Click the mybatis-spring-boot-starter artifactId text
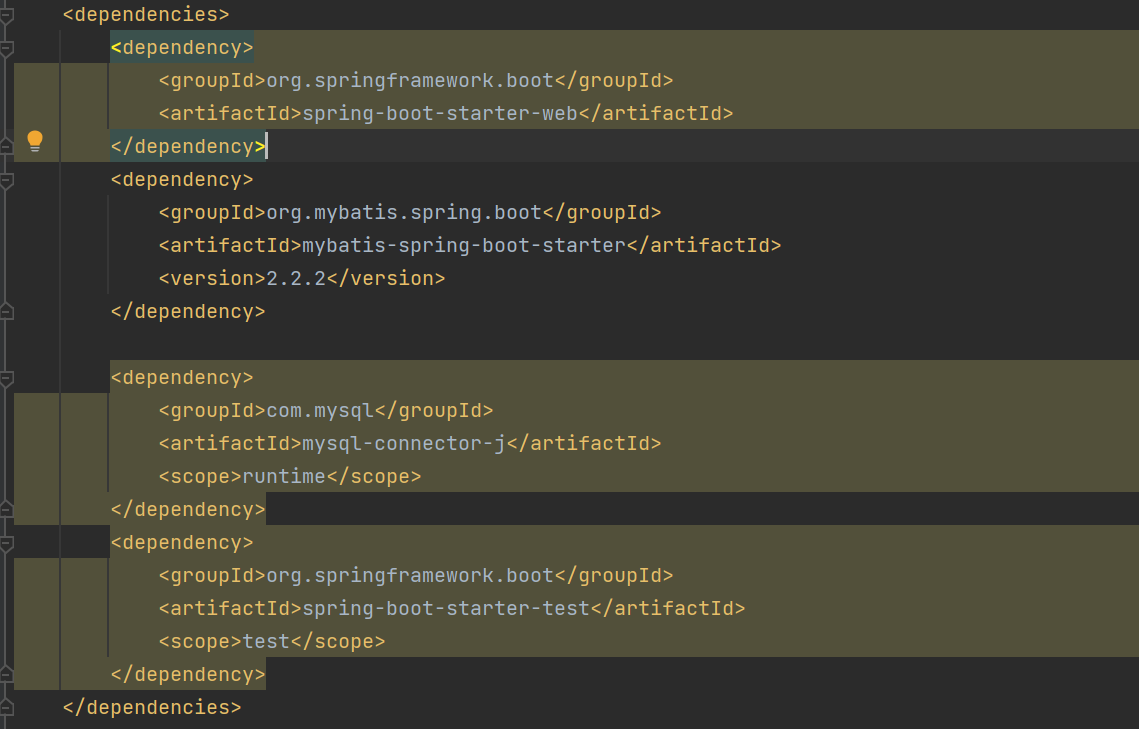The width and height of the screenshot is (1139, 729). [463, 245]
